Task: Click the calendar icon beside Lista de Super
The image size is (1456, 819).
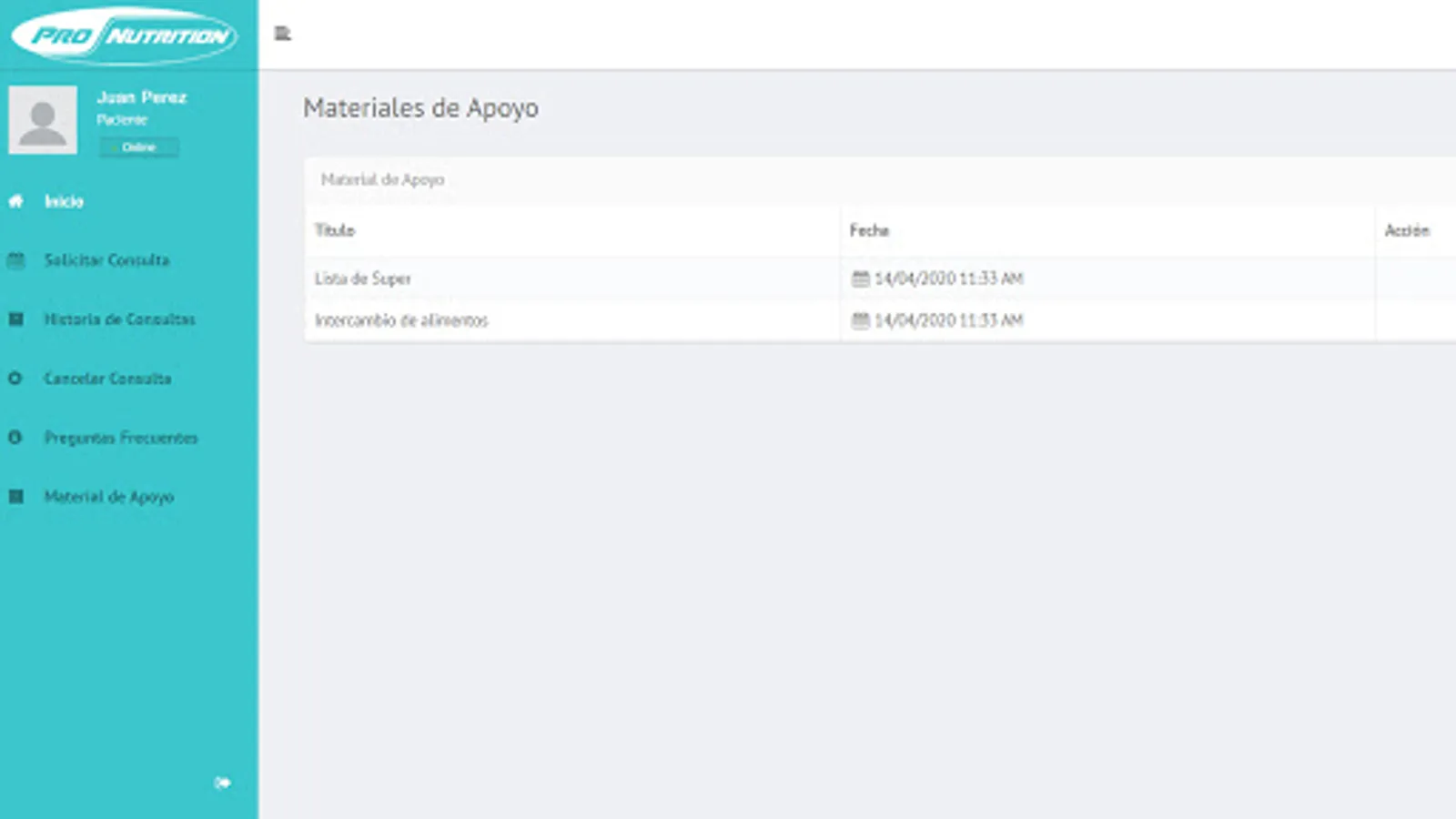Action: [861, 278]
